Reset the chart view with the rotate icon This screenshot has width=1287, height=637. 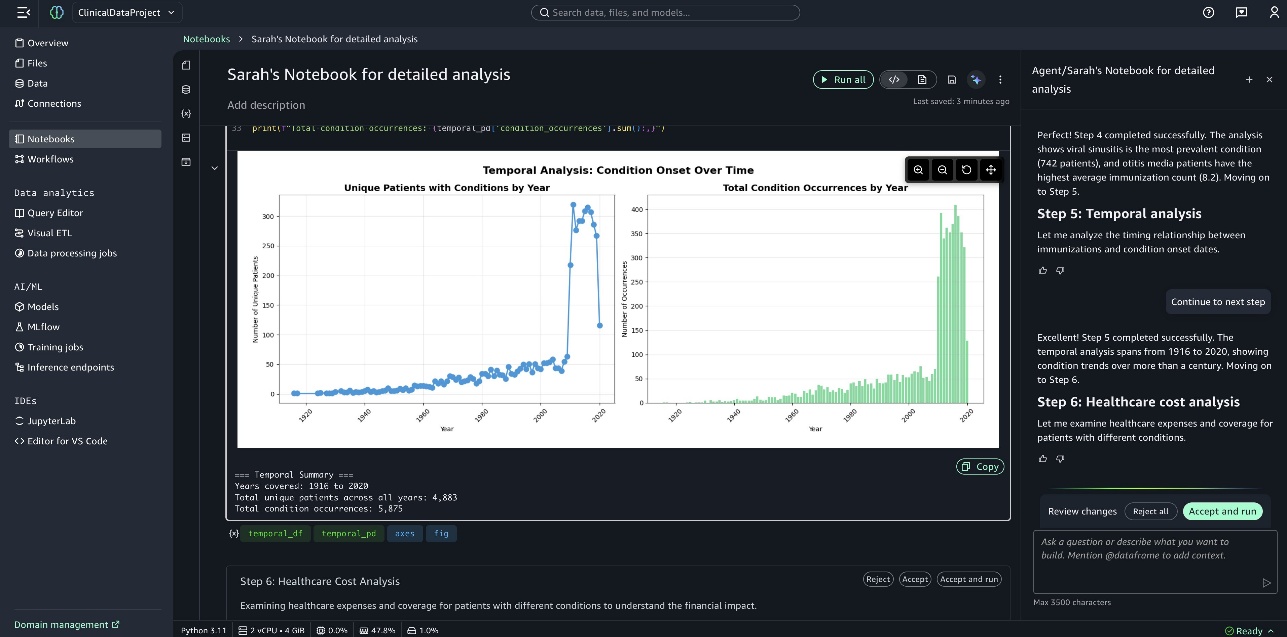(966, 170)
